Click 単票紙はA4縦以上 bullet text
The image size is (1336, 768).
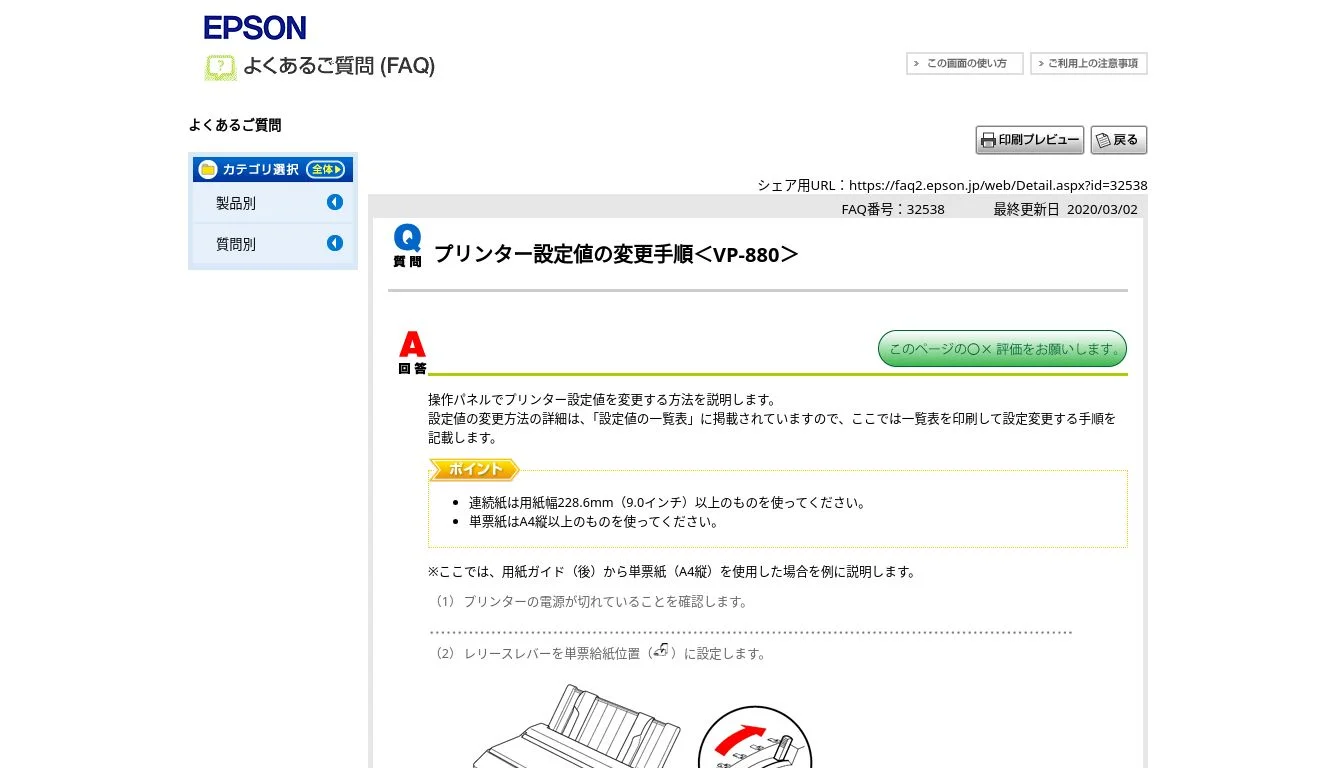[593, 521]
